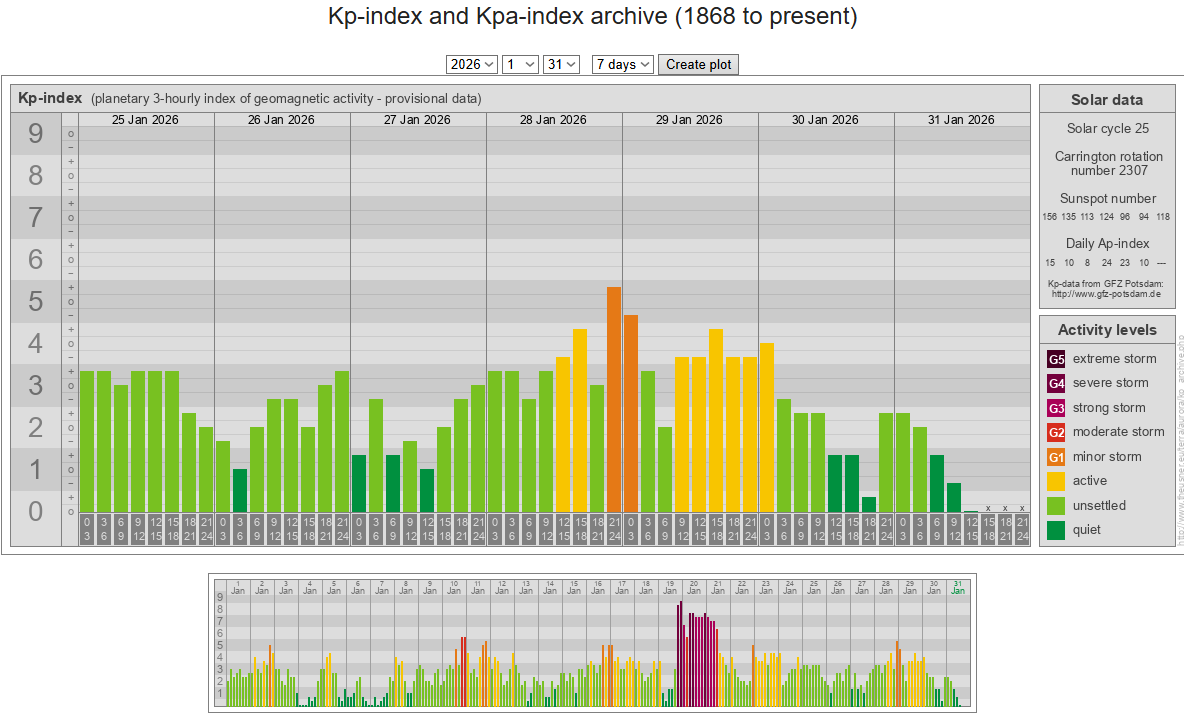Image resolution: width=1184 pixels, height=713 pixels.
Task: Click the 'Kp-index' panel title
Action: coord(50,98)
